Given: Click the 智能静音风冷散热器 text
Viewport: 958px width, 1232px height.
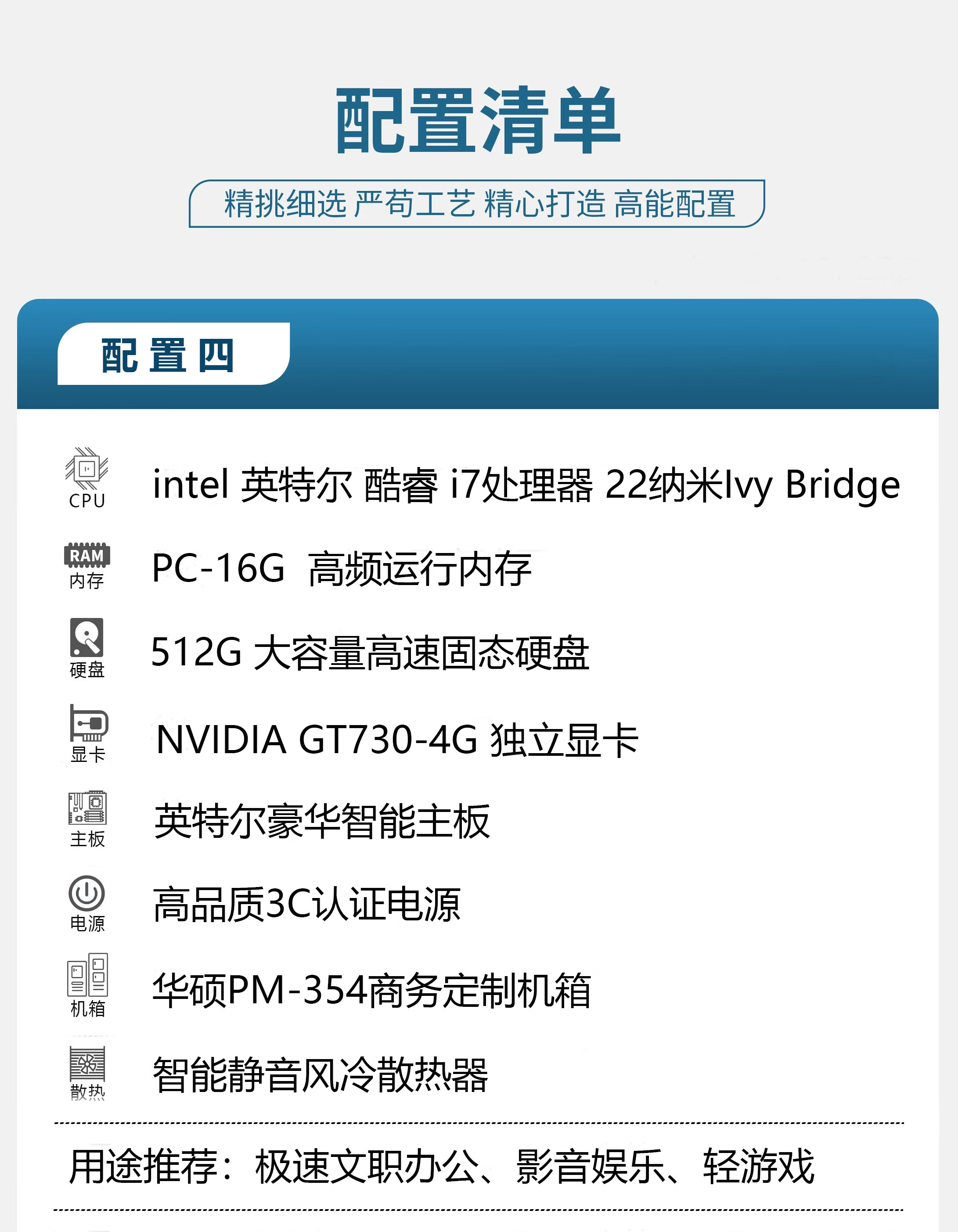Looking at the screenshot, I should tap(321, 1074).
